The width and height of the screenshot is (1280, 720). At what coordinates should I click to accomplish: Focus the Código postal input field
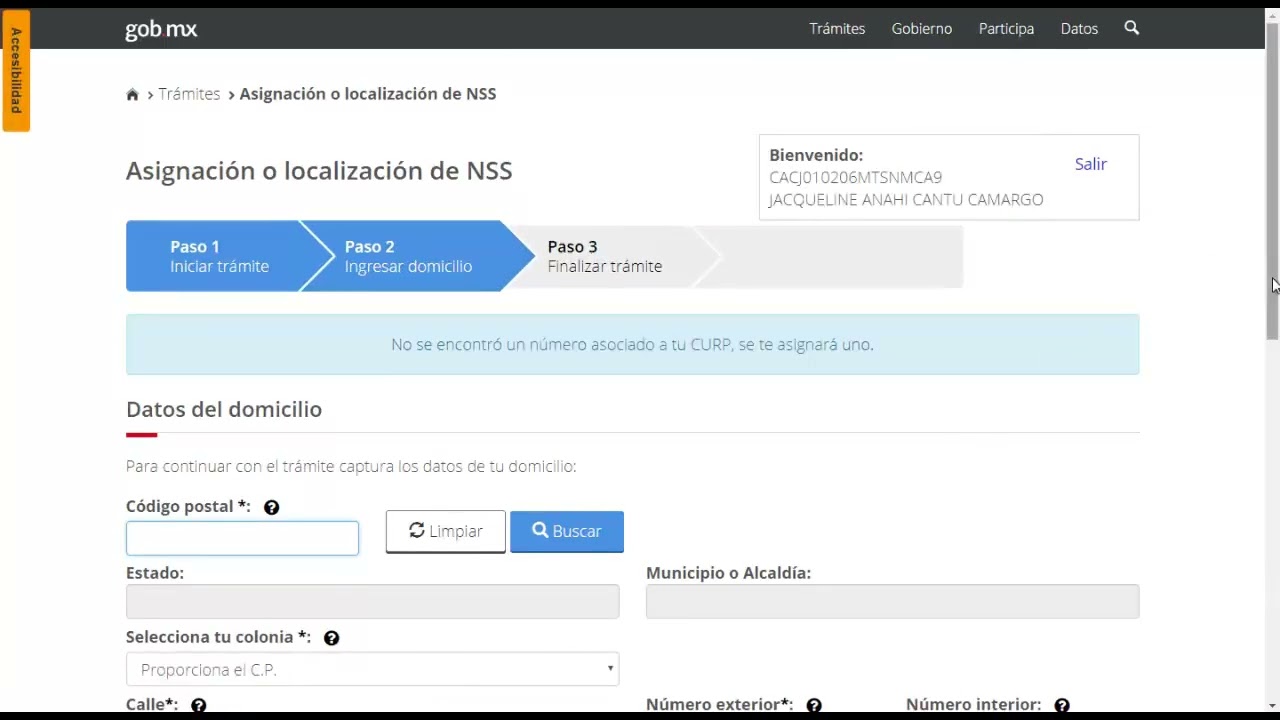click(x=242, y=538)
